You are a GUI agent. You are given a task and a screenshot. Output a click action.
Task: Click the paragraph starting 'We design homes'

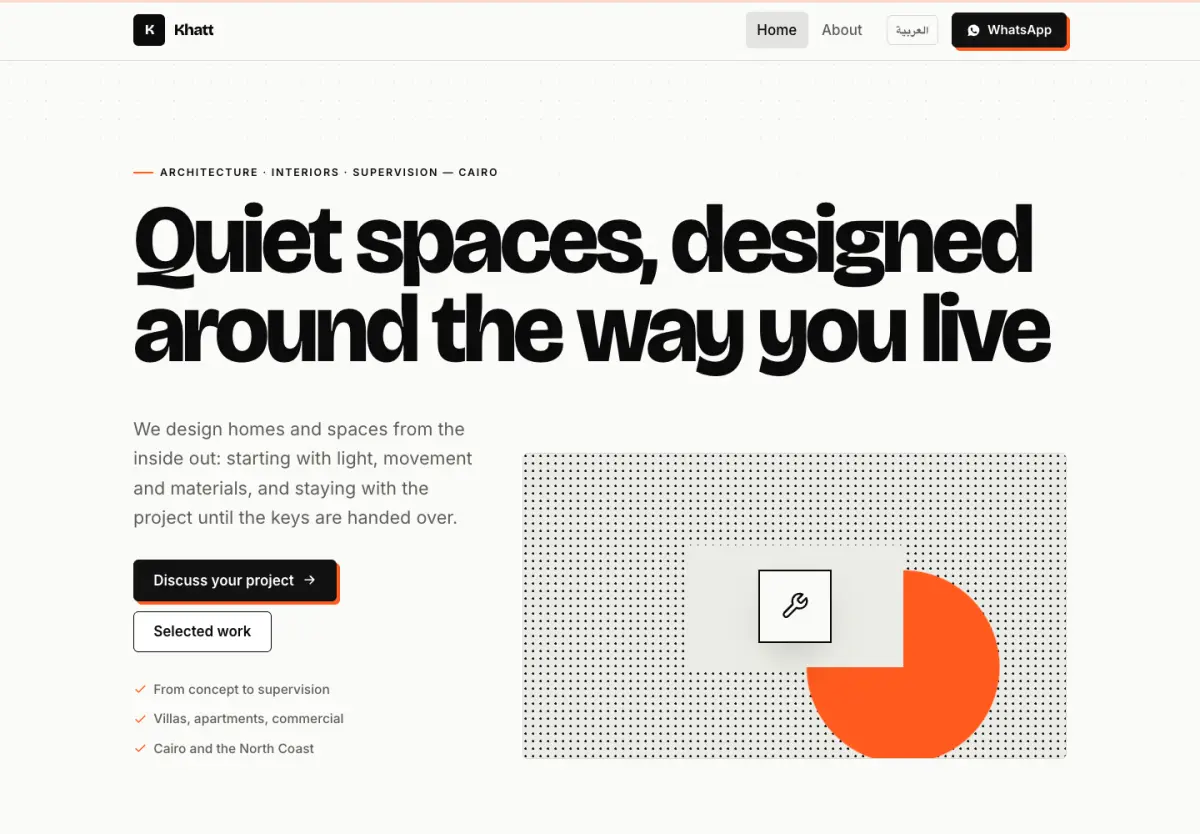coord(303,473)
